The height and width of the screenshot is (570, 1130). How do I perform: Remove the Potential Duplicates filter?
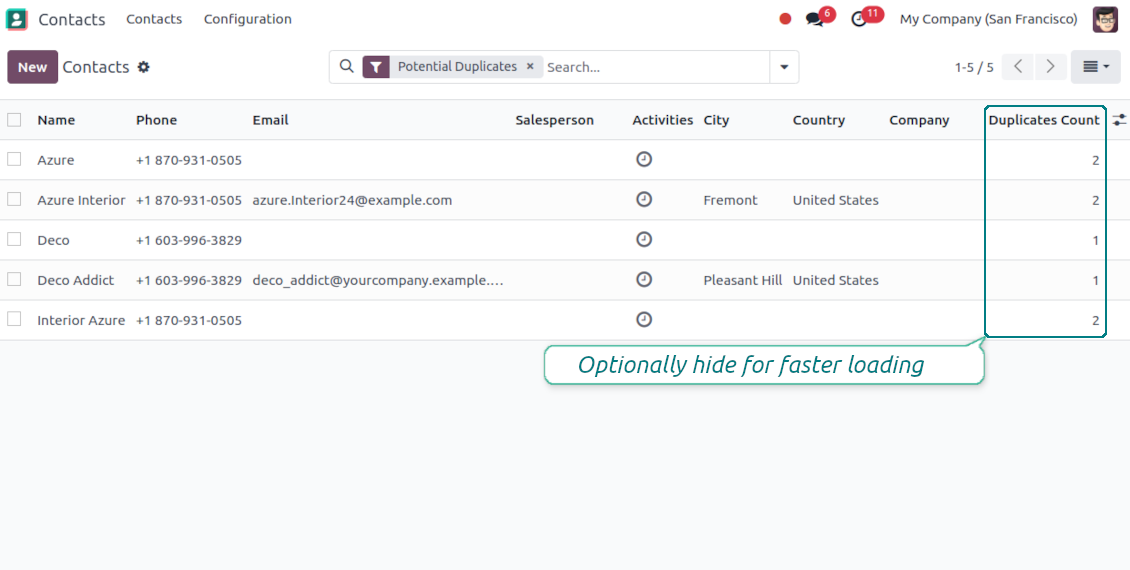coord(530,67)
